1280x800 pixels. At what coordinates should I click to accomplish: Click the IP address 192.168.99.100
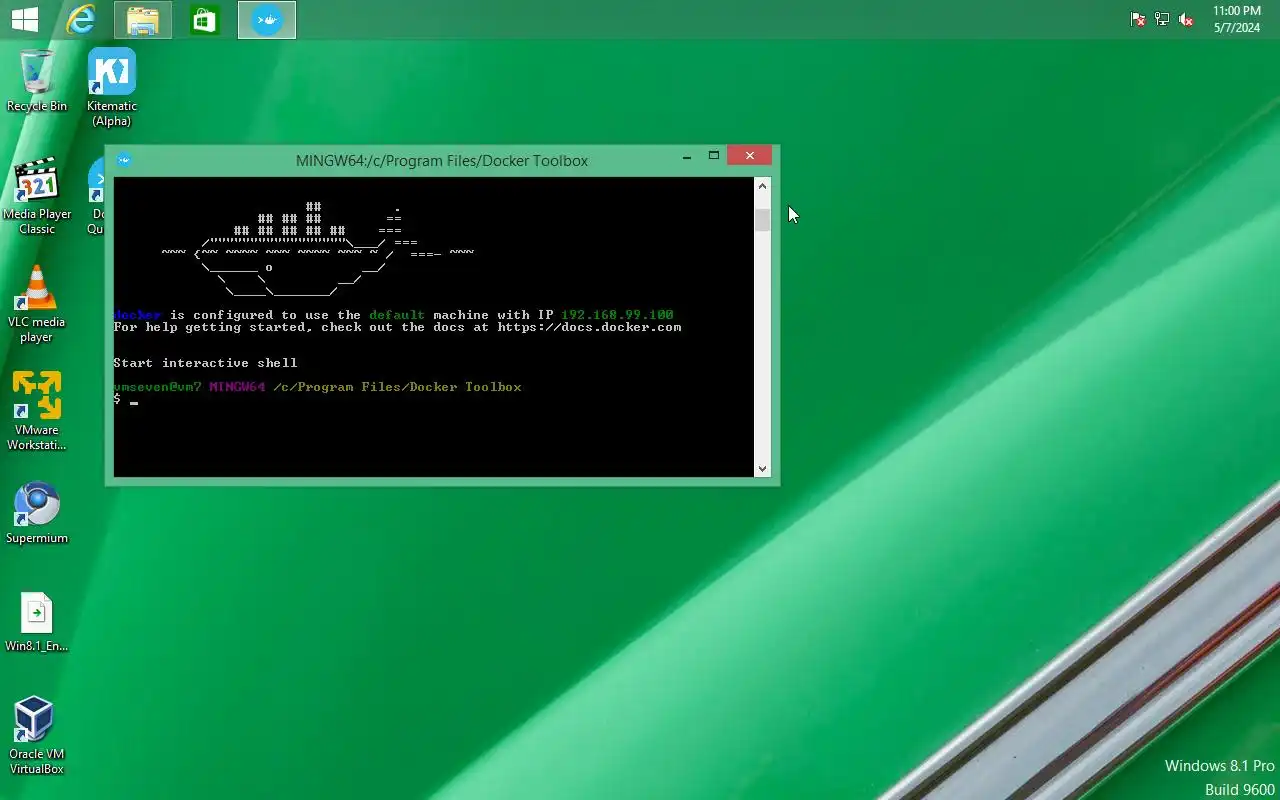617,315
